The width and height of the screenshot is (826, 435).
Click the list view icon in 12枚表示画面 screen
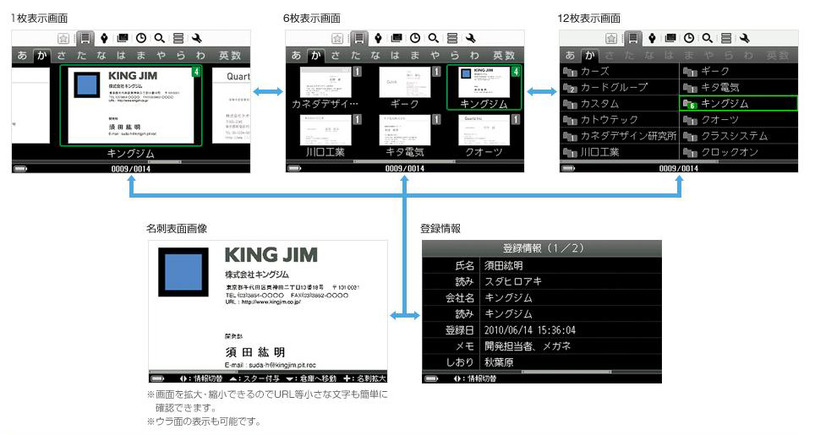coord(726,38)
